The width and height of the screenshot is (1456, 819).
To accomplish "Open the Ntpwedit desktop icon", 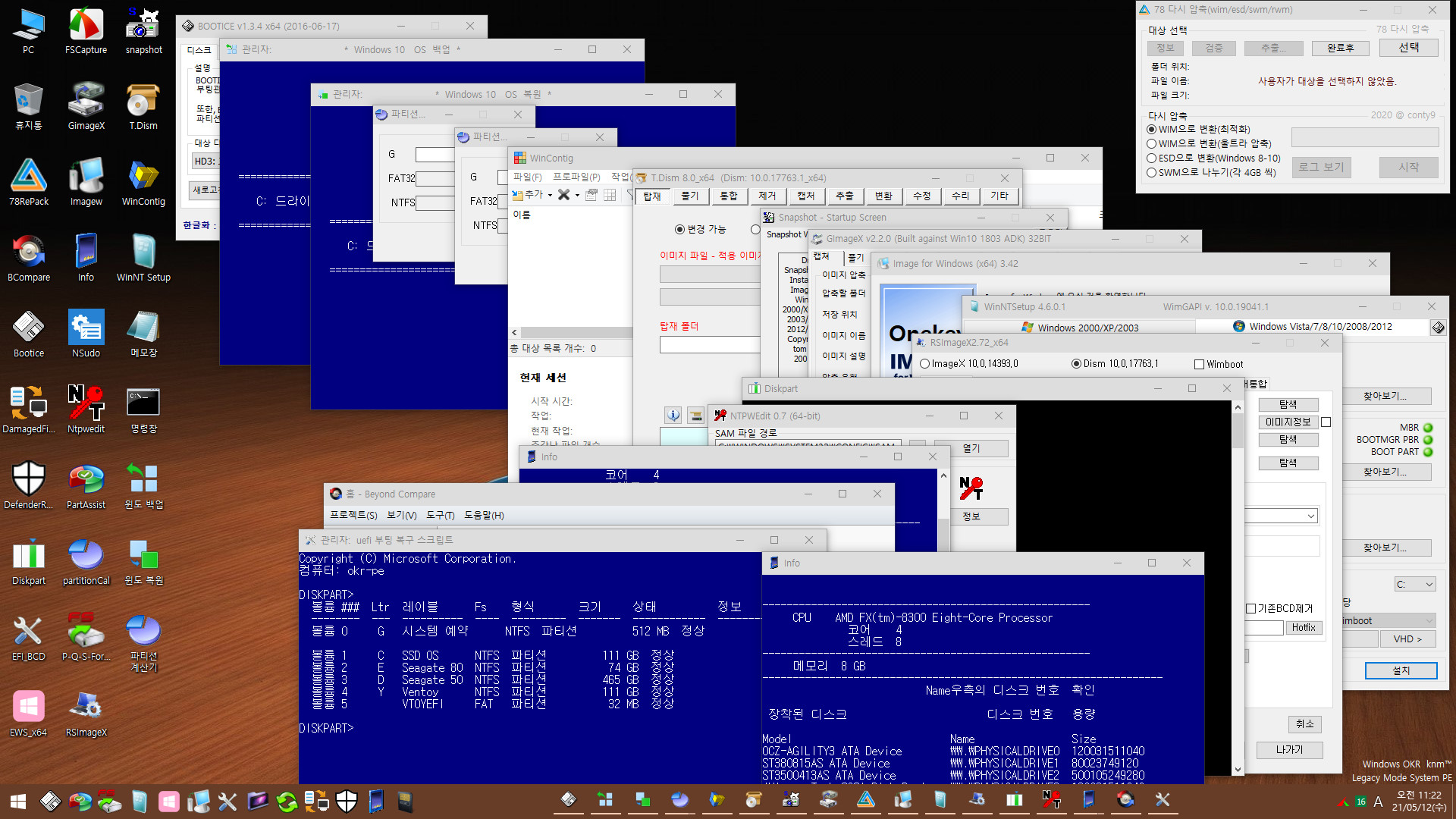I will (86, 411).
